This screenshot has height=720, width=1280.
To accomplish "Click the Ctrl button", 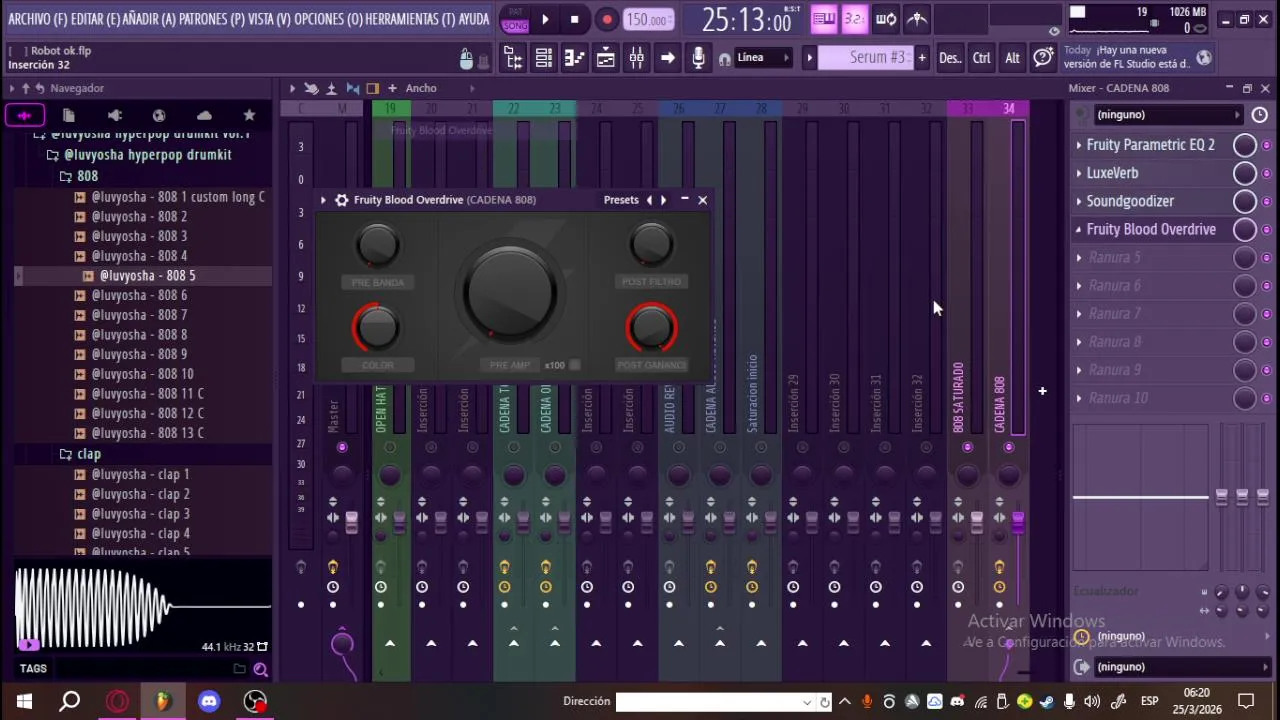I will (x=981, y=58).
